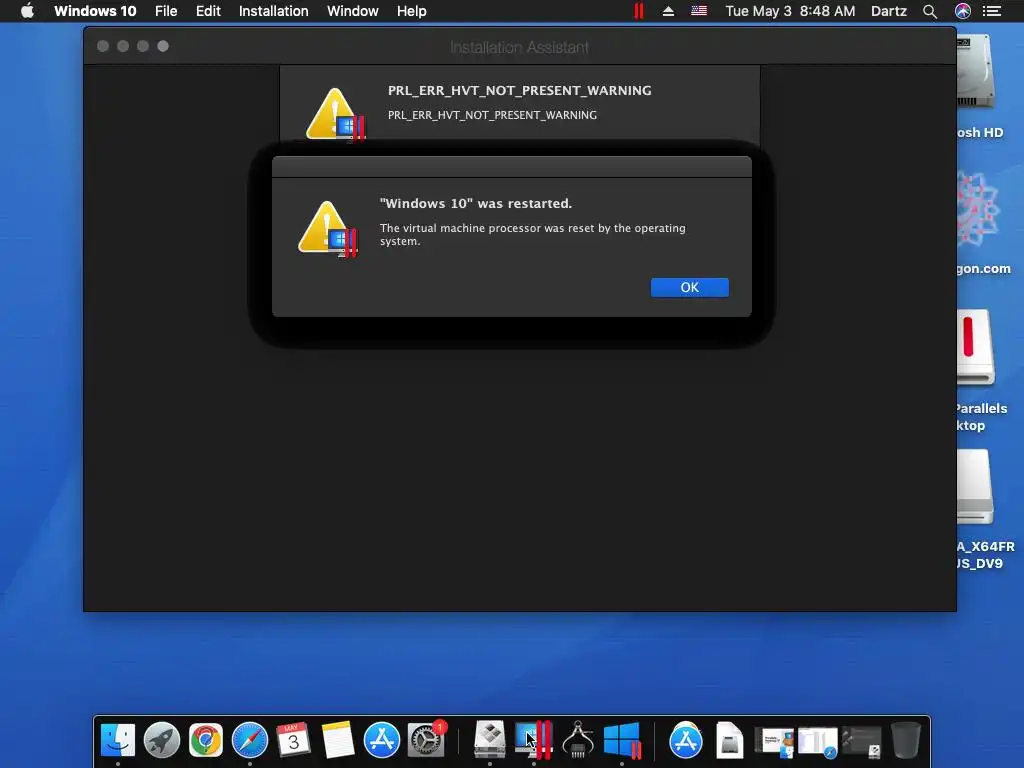The width and height of the screenshot is (1024, 768).
Task: Click the Installation Assistant window title
Action: 519,47
